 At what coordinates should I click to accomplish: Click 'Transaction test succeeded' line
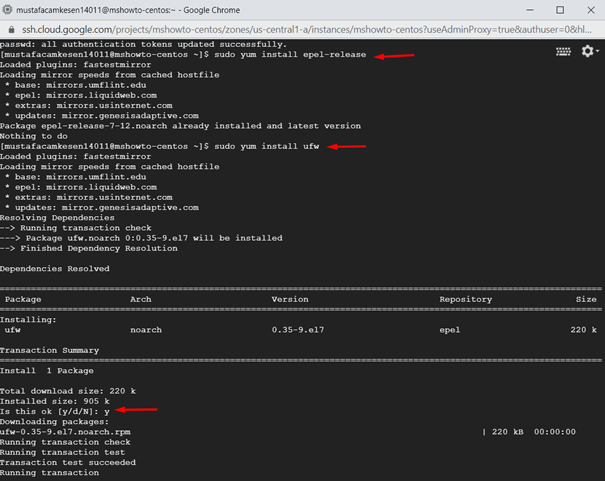[x=68, y=462]
